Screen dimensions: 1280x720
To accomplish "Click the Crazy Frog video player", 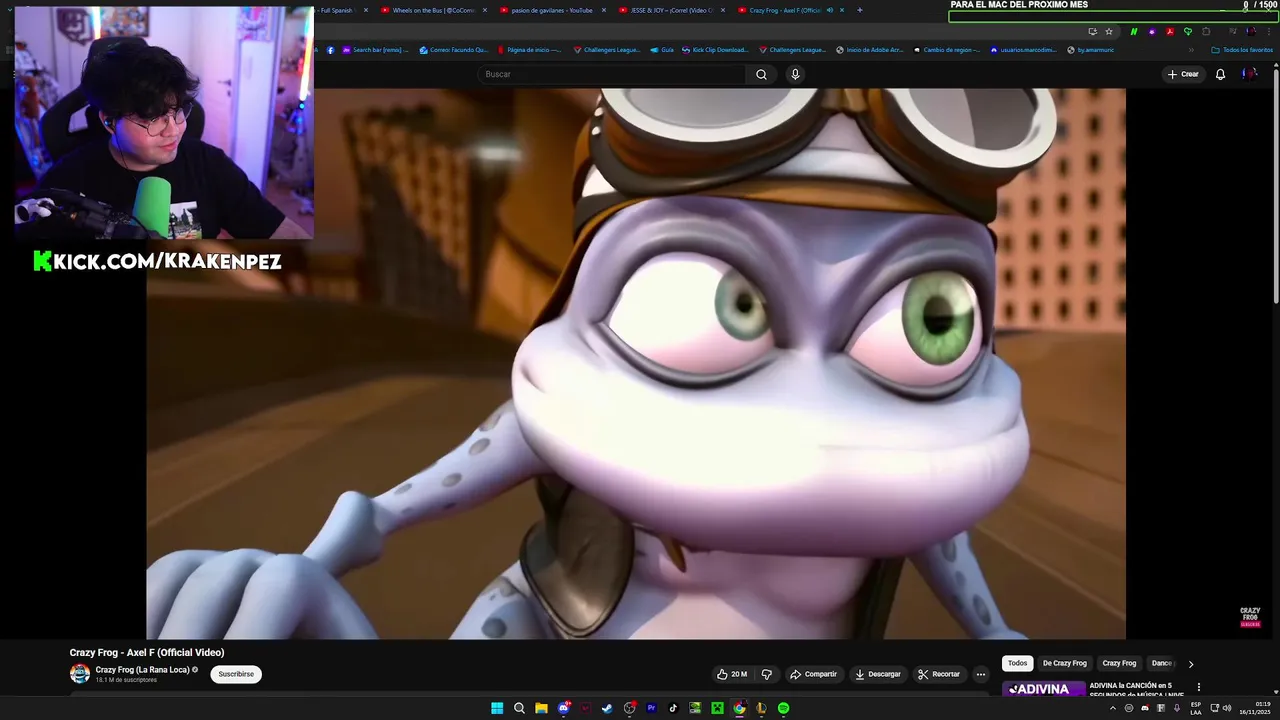I will [636, 363].
